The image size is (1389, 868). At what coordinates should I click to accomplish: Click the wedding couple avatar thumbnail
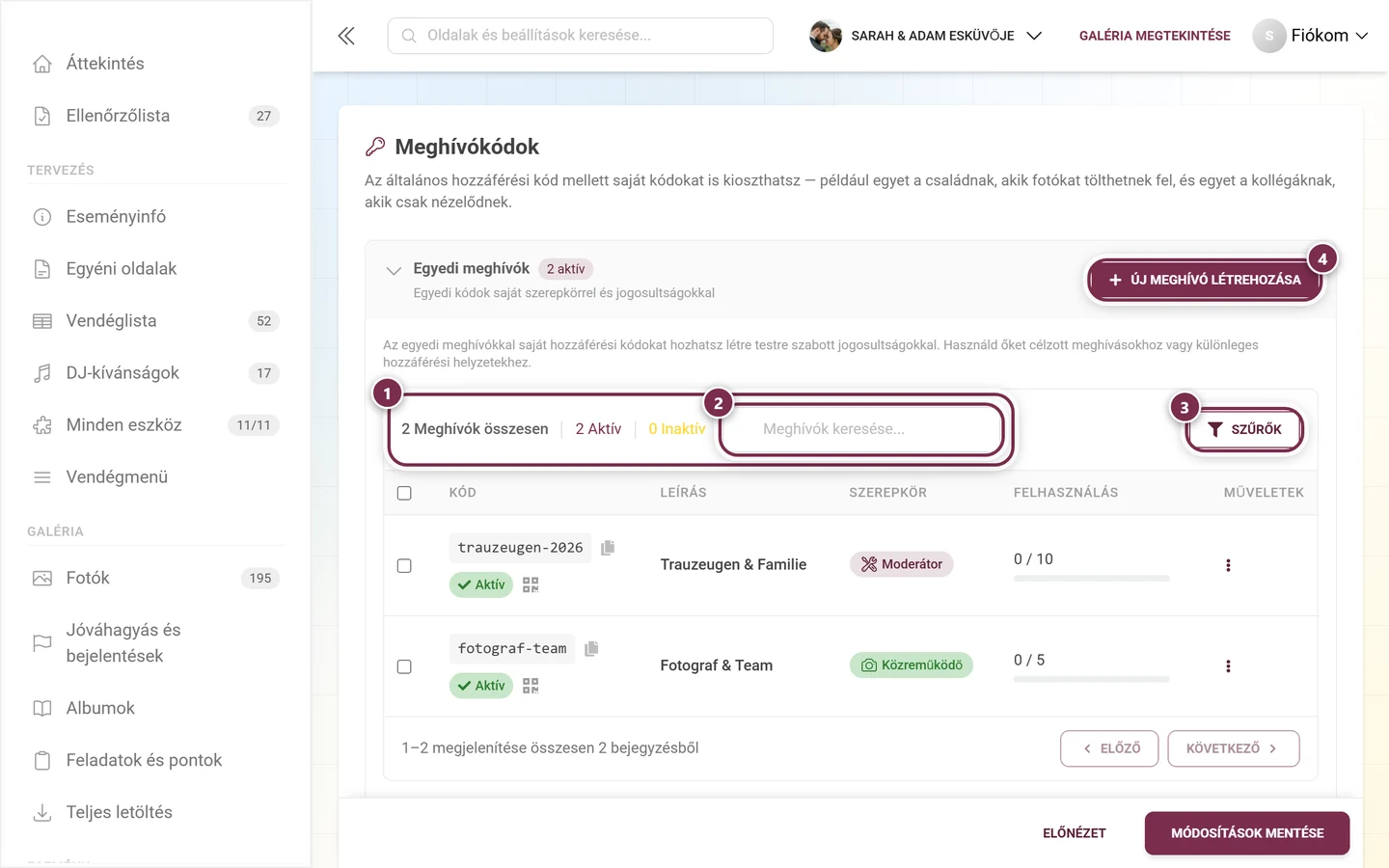pos(825,36)
